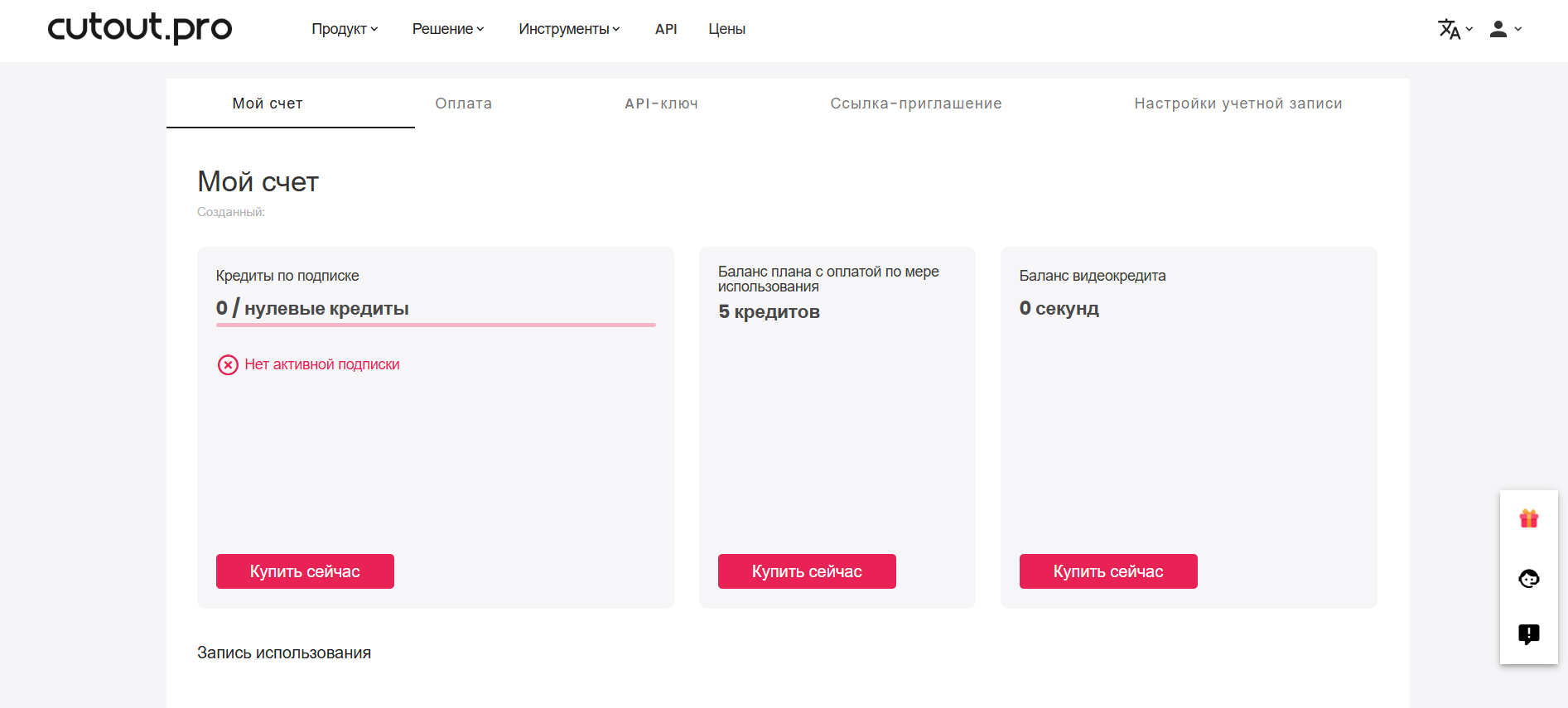Open the Цены pricing page
Screen dimensions: 1568x708
pyautogui.click(x=726, y=29)
